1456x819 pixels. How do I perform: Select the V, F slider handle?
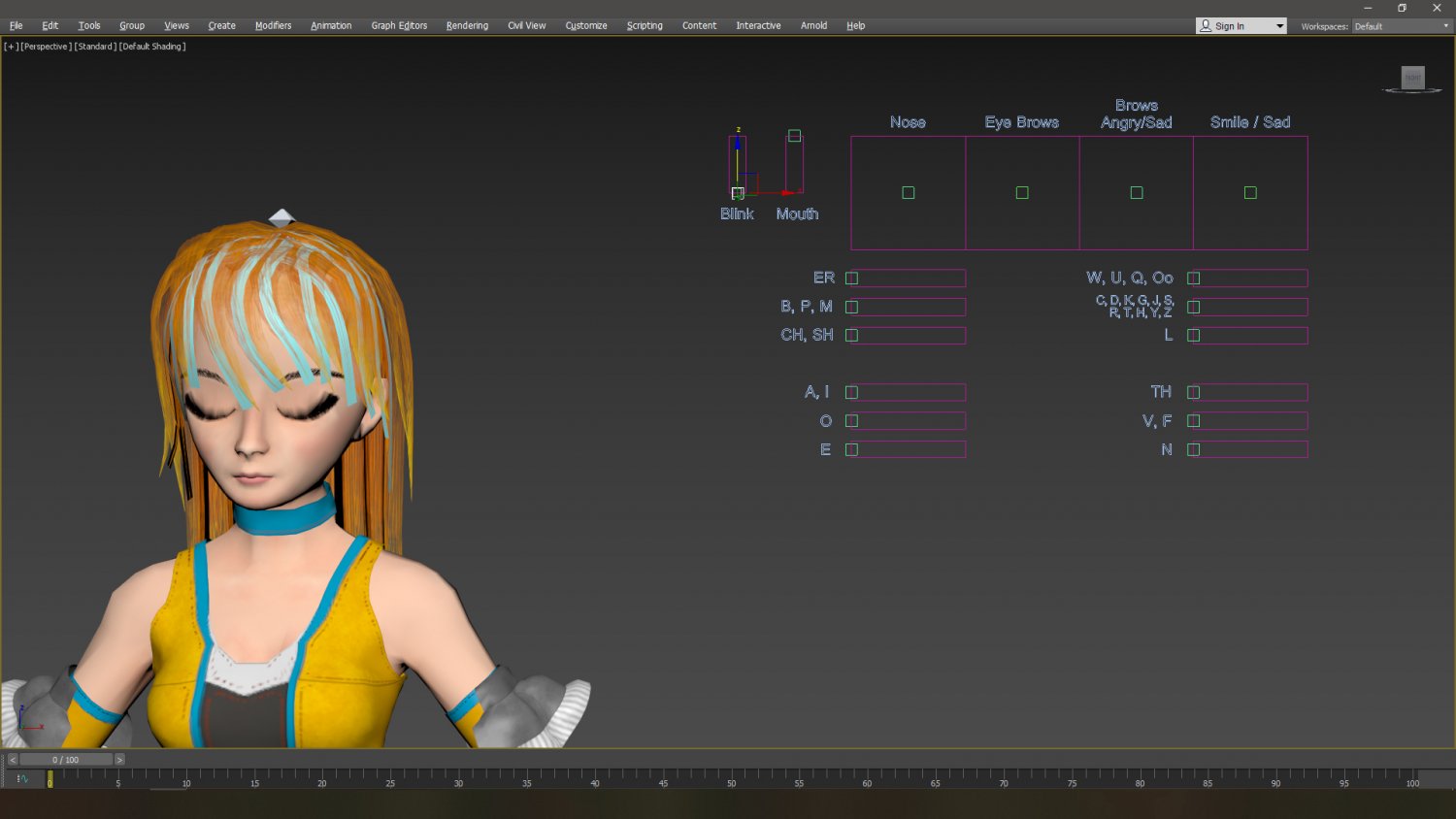point(1194,421)
